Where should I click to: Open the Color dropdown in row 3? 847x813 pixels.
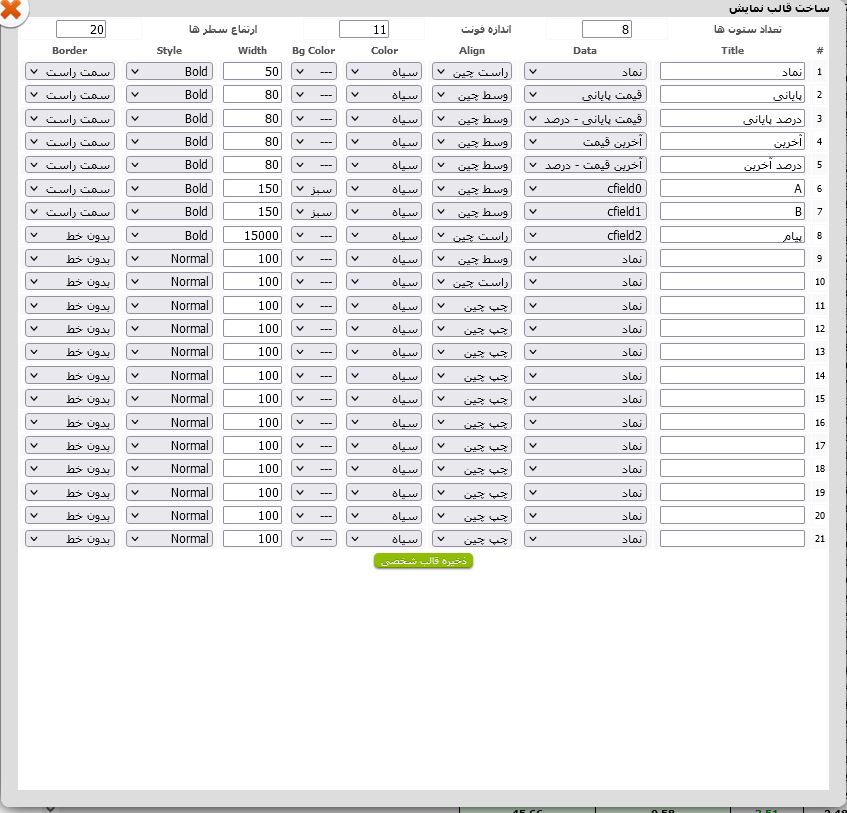click(x=385, y=118)
